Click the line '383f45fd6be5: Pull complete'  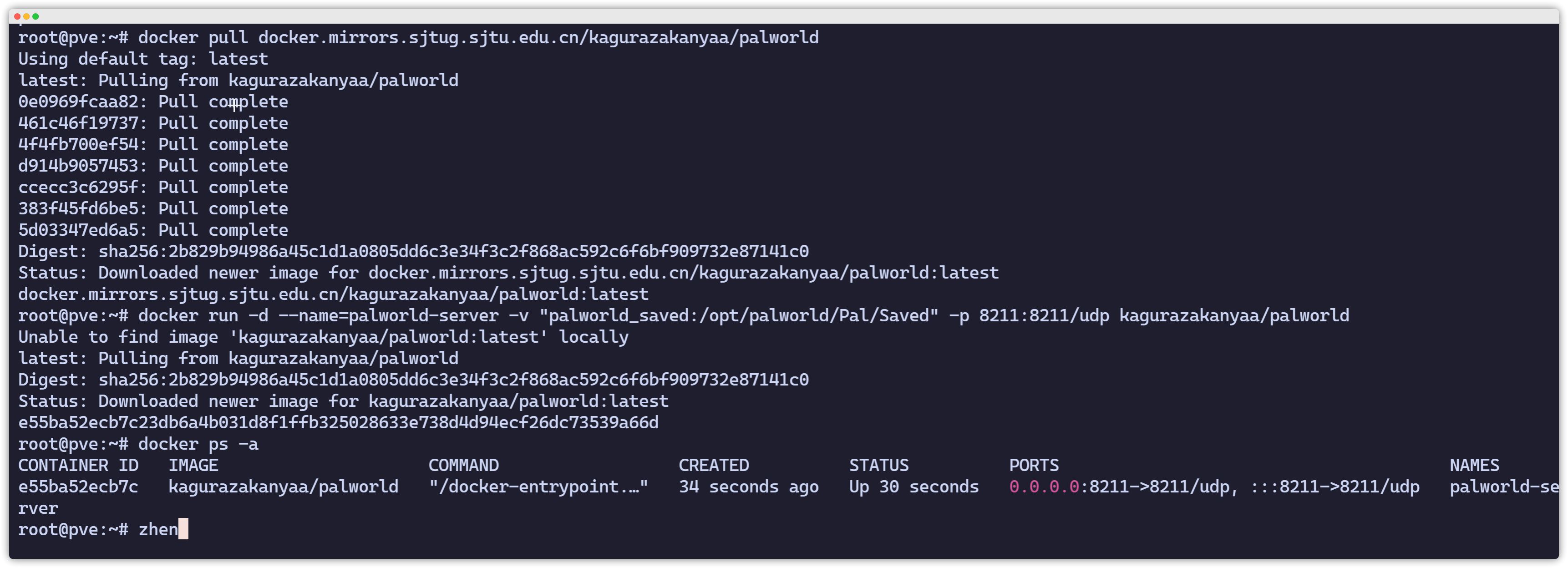tap(153, 208)
